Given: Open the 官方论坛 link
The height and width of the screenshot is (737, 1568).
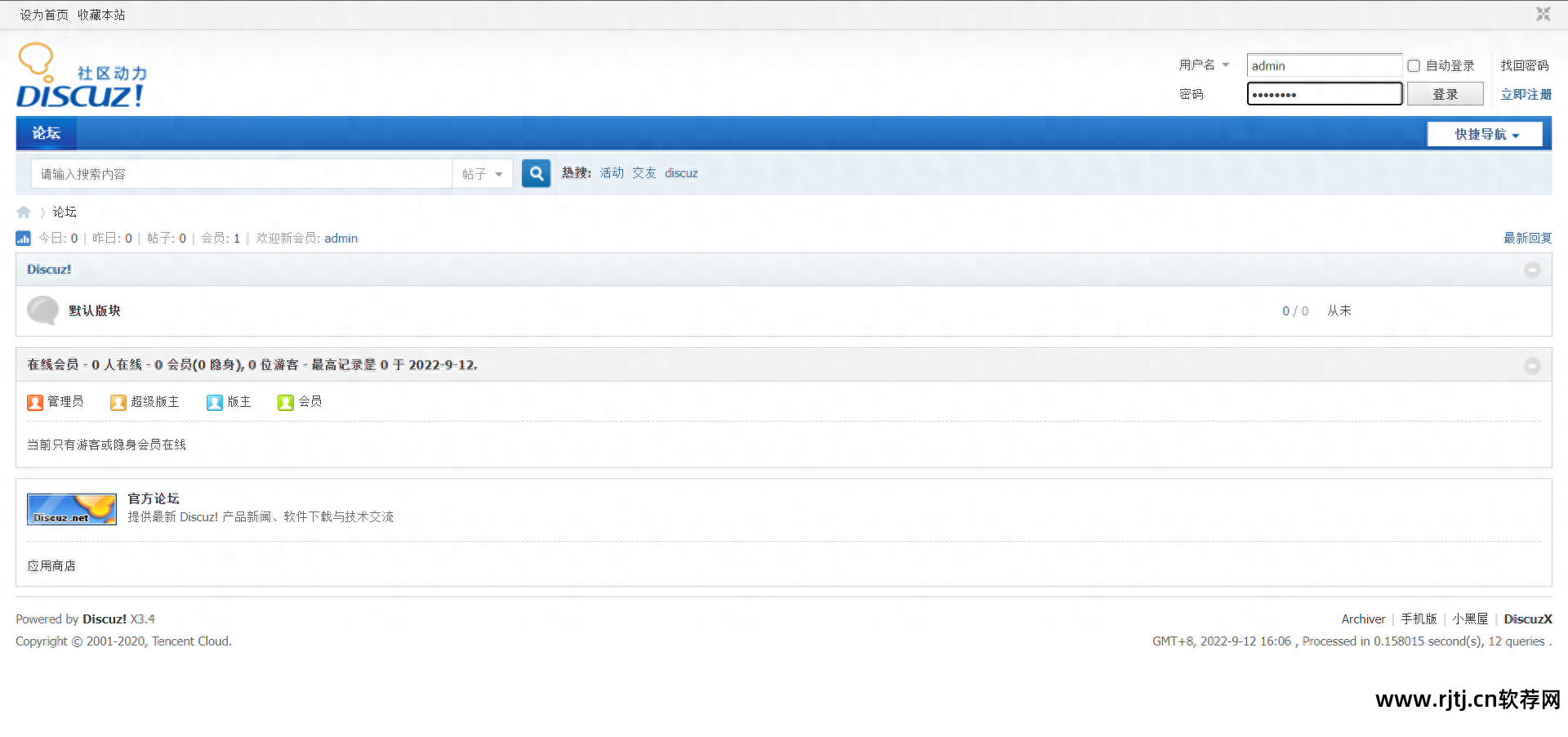Looking at the screenshot, I should point(154,498).
